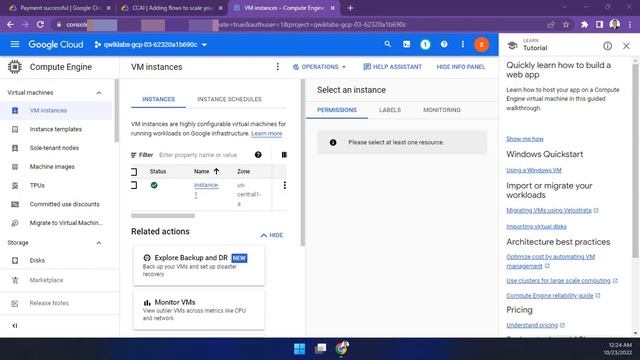The image size is (640, 360).
Task: Open instance-1 row actions menu
Action: tap(284, 185)
